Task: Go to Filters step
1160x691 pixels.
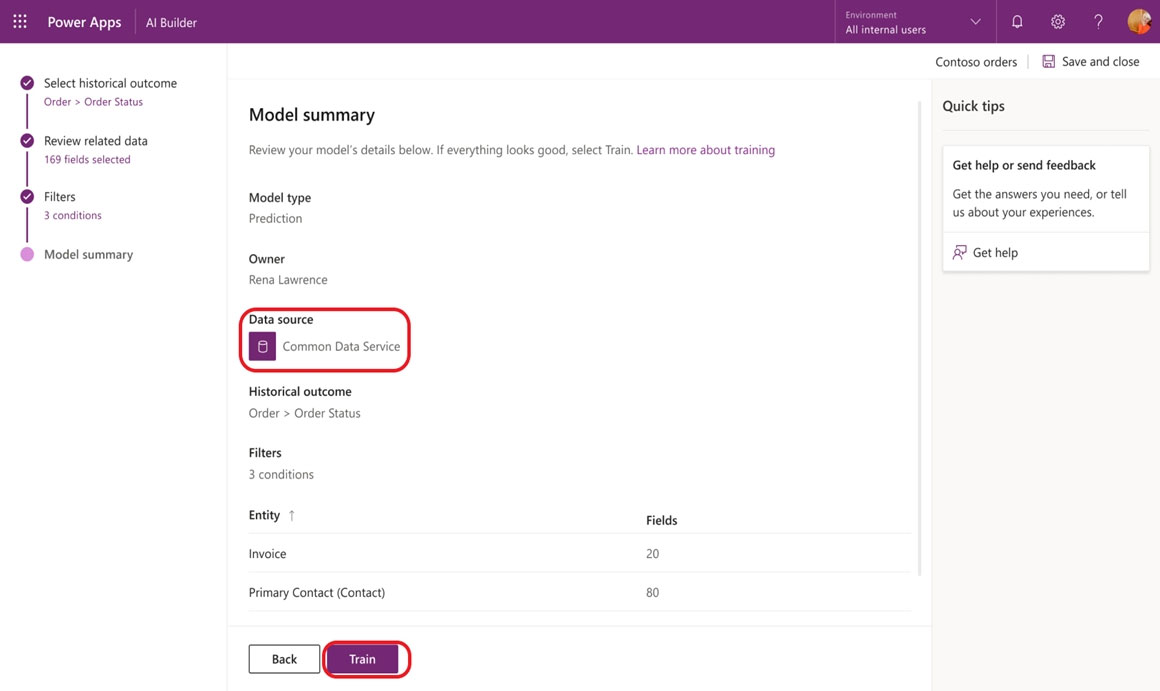Action: click(x=60, y=197)
